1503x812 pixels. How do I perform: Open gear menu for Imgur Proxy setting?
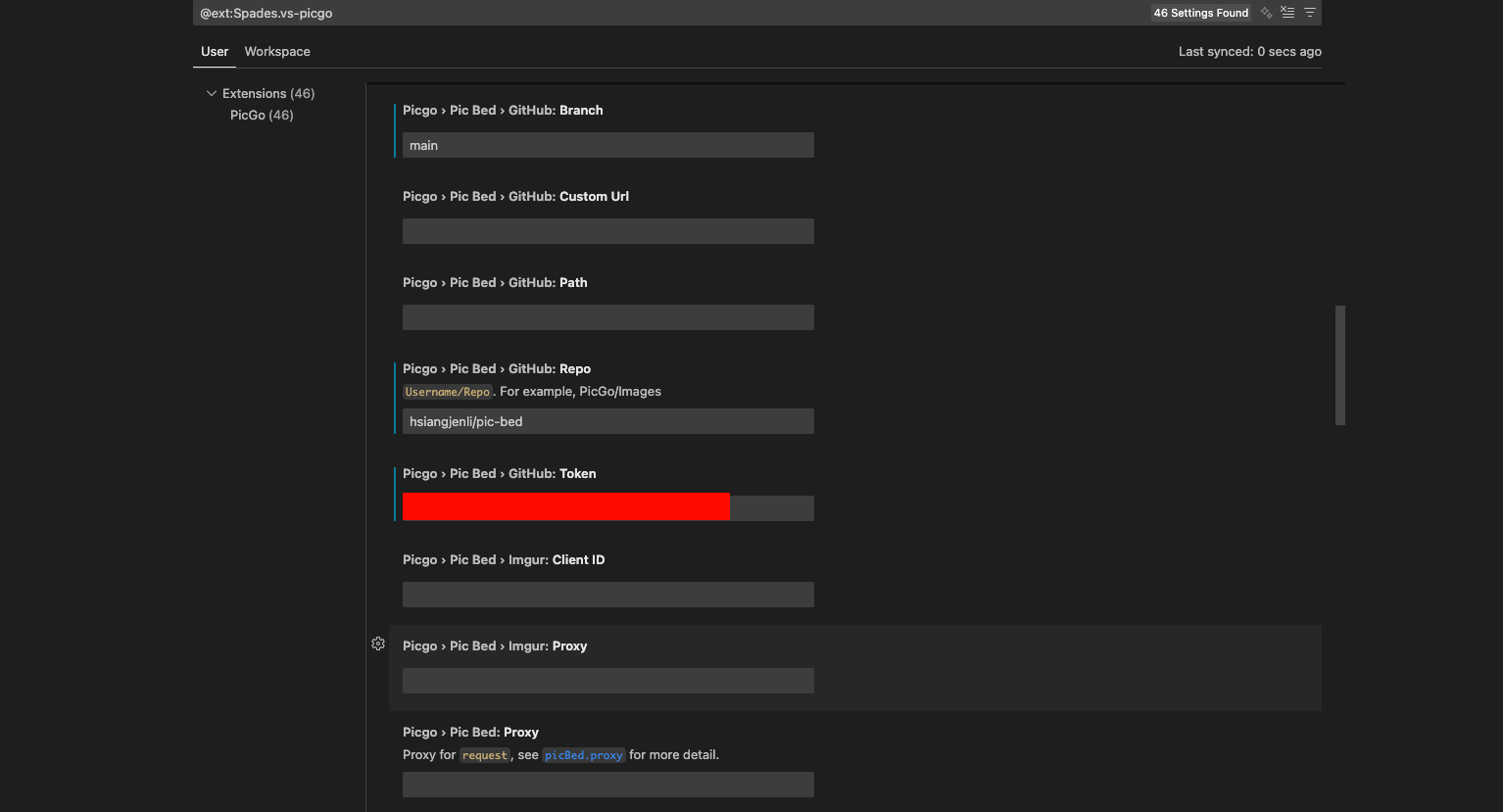pyautogui.click(x=378, y=644)
